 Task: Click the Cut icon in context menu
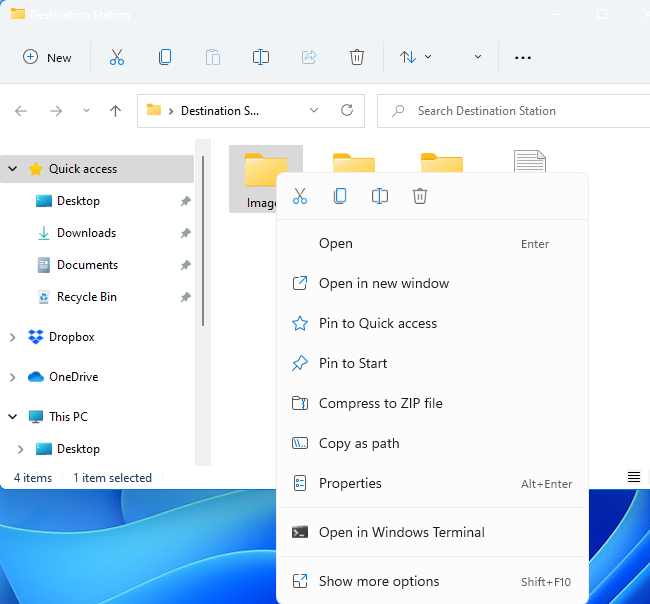pos(300,197)
